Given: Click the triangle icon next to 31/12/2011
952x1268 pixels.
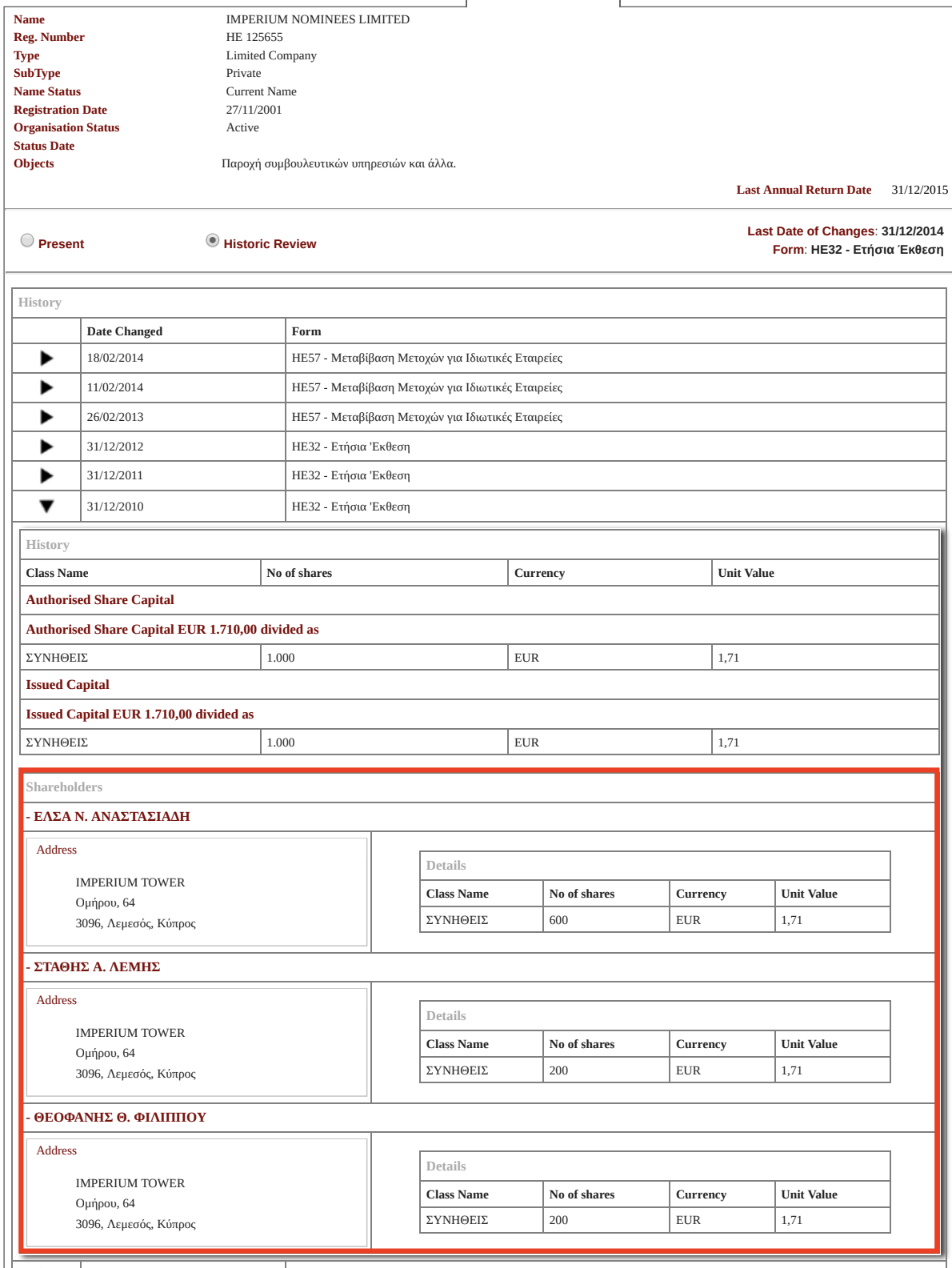Looking at the screenshot, I should 46,476.
